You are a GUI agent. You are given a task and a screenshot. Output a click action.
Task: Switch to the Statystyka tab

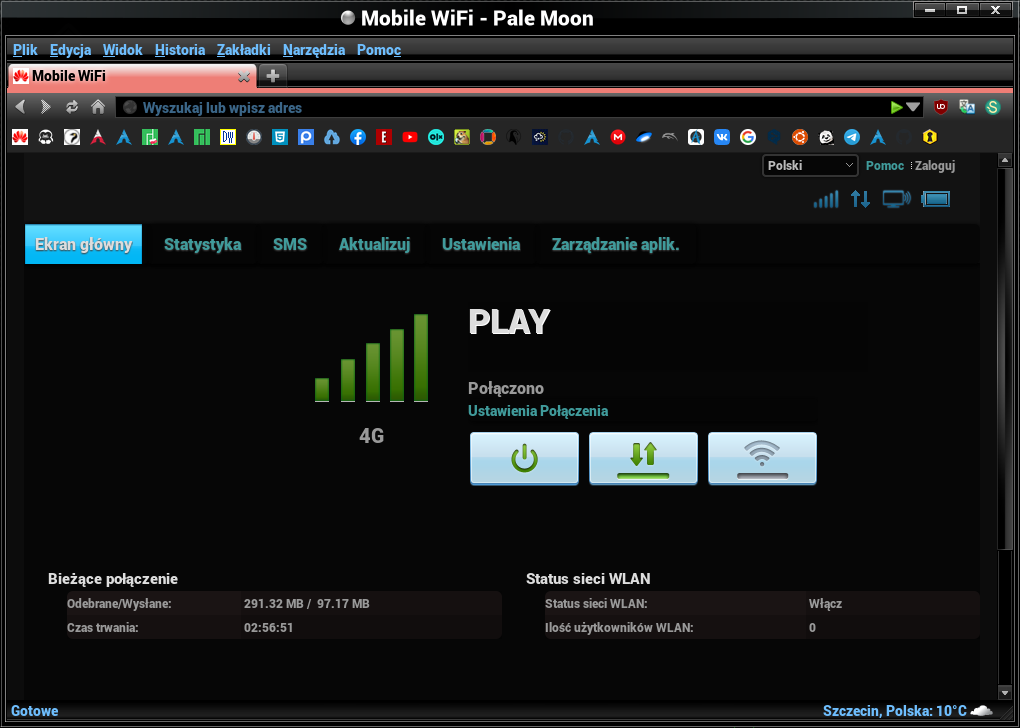click(202, 244)
